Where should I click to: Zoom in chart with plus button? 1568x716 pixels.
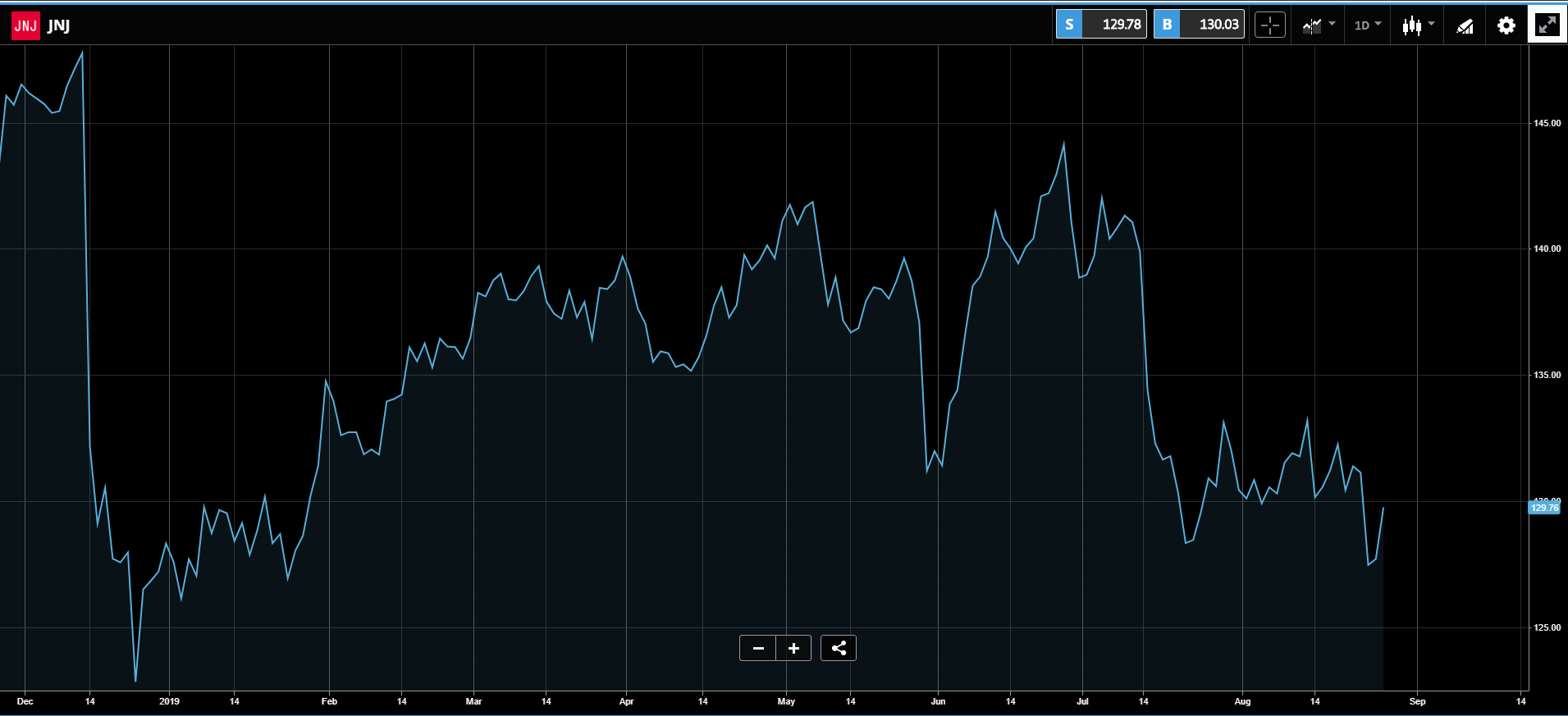793,648
